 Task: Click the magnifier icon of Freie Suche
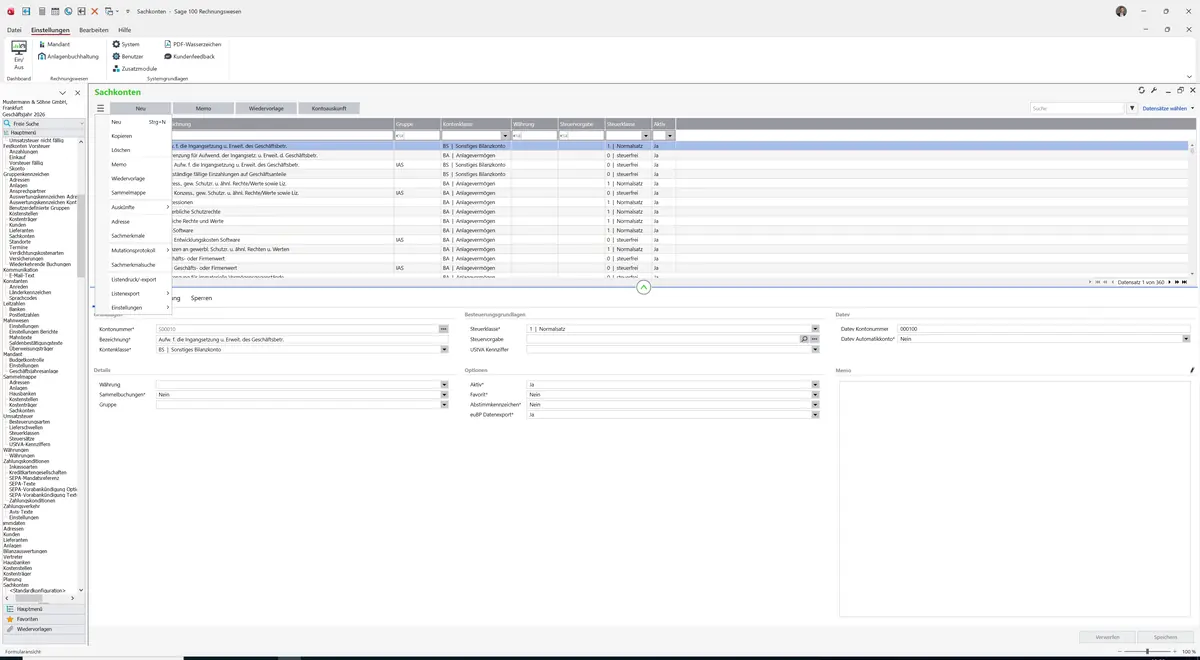(9, 123)
